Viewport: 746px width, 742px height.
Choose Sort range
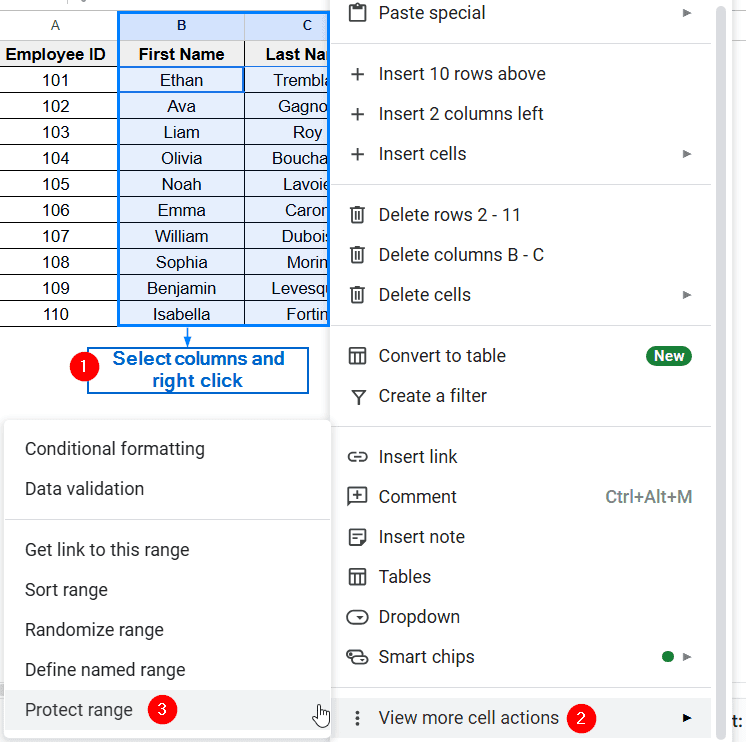click(167, 590)
